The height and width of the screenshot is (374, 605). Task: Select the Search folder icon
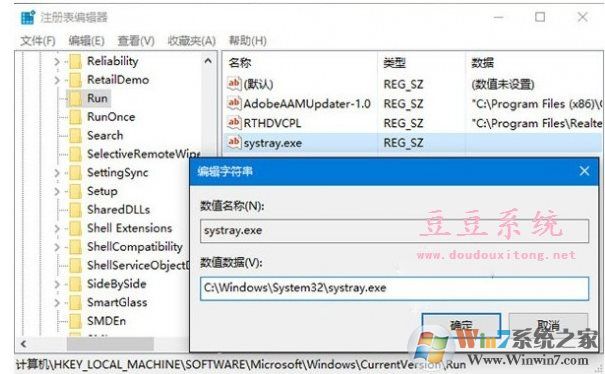[x=76, y=135]
